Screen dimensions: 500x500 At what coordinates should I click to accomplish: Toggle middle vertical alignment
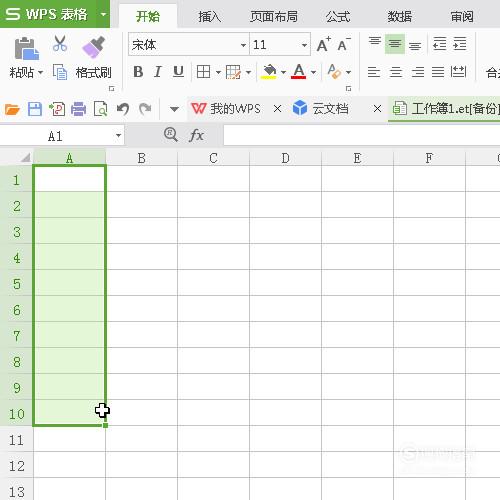tap(395, 44)
